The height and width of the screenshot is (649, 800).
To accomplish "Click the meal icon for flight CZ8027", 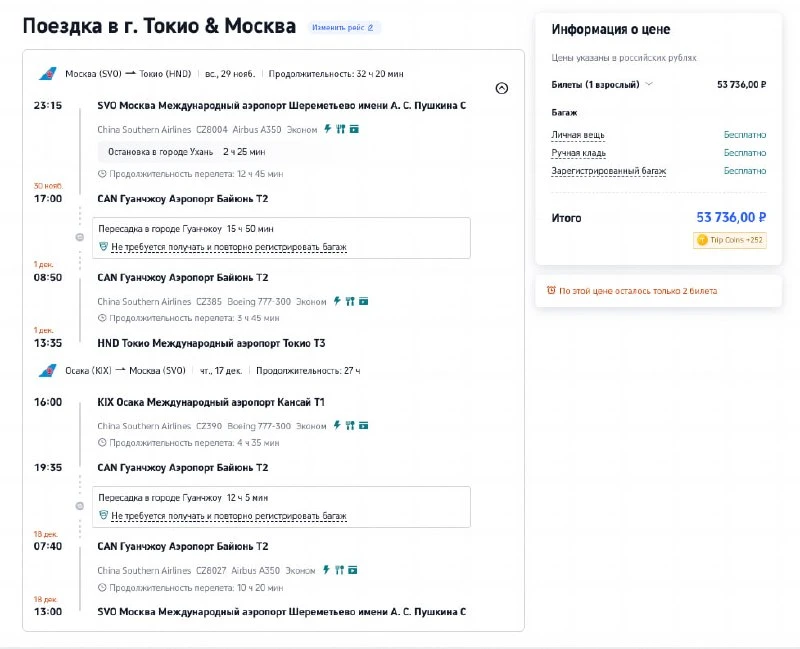I will [339, 570].
